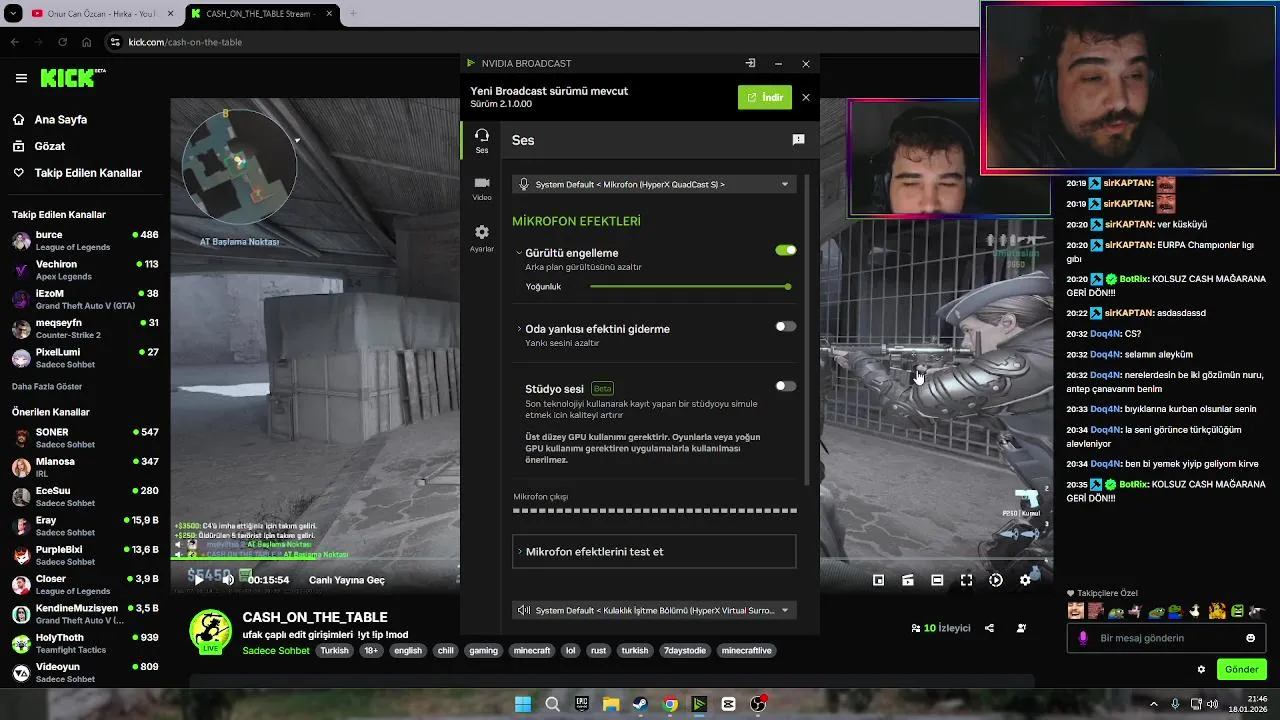The height and width of the screenshot is (720, 1280).
Task: Click Canlı Yayına Geç in the player
Action: click(x=347, y=580)
